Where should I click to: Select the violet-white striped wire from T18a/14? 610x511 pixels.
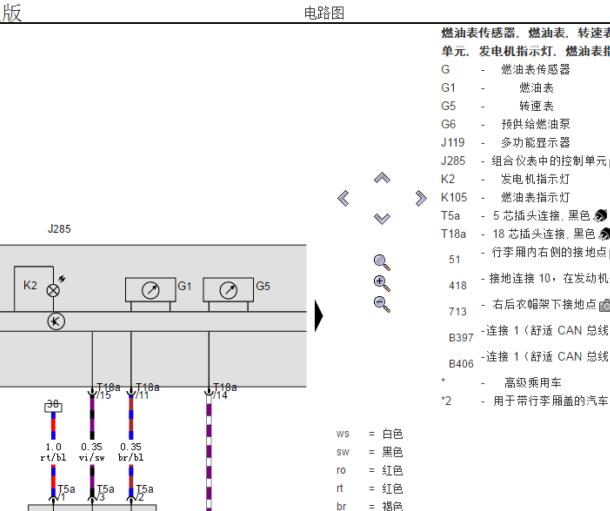[x=209, y=455]
